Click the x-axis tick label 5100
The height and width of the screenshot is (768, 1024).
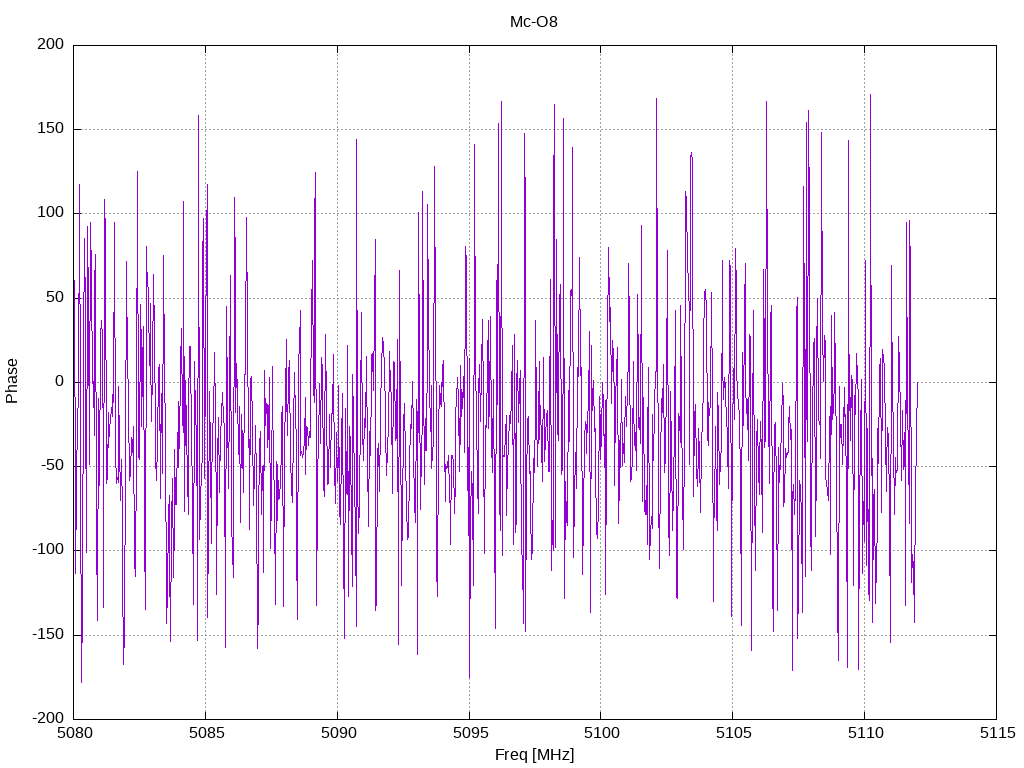coord(601,733)
